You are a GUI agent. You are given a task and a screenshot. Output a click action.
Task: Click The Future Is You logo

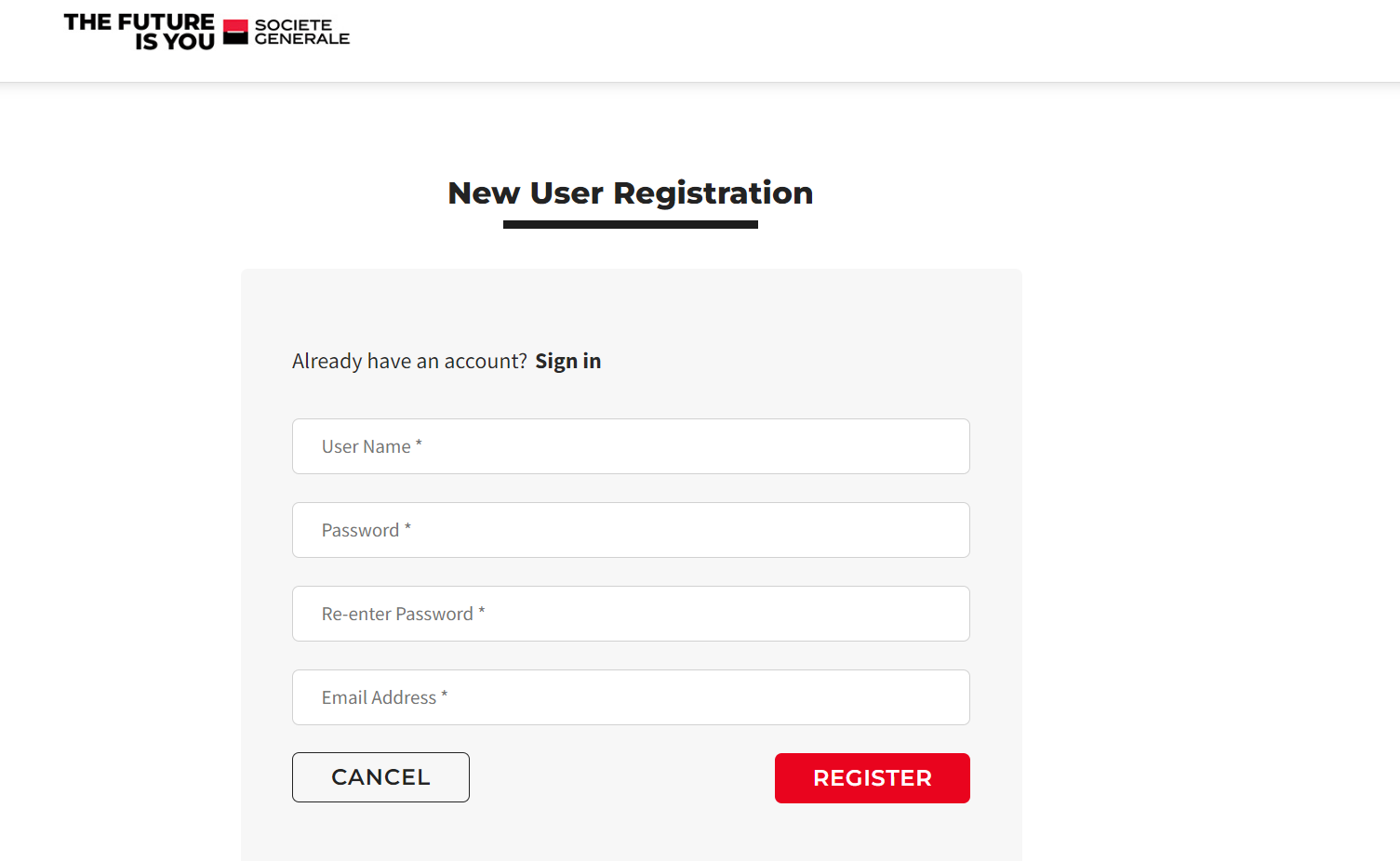coord(140,32)
